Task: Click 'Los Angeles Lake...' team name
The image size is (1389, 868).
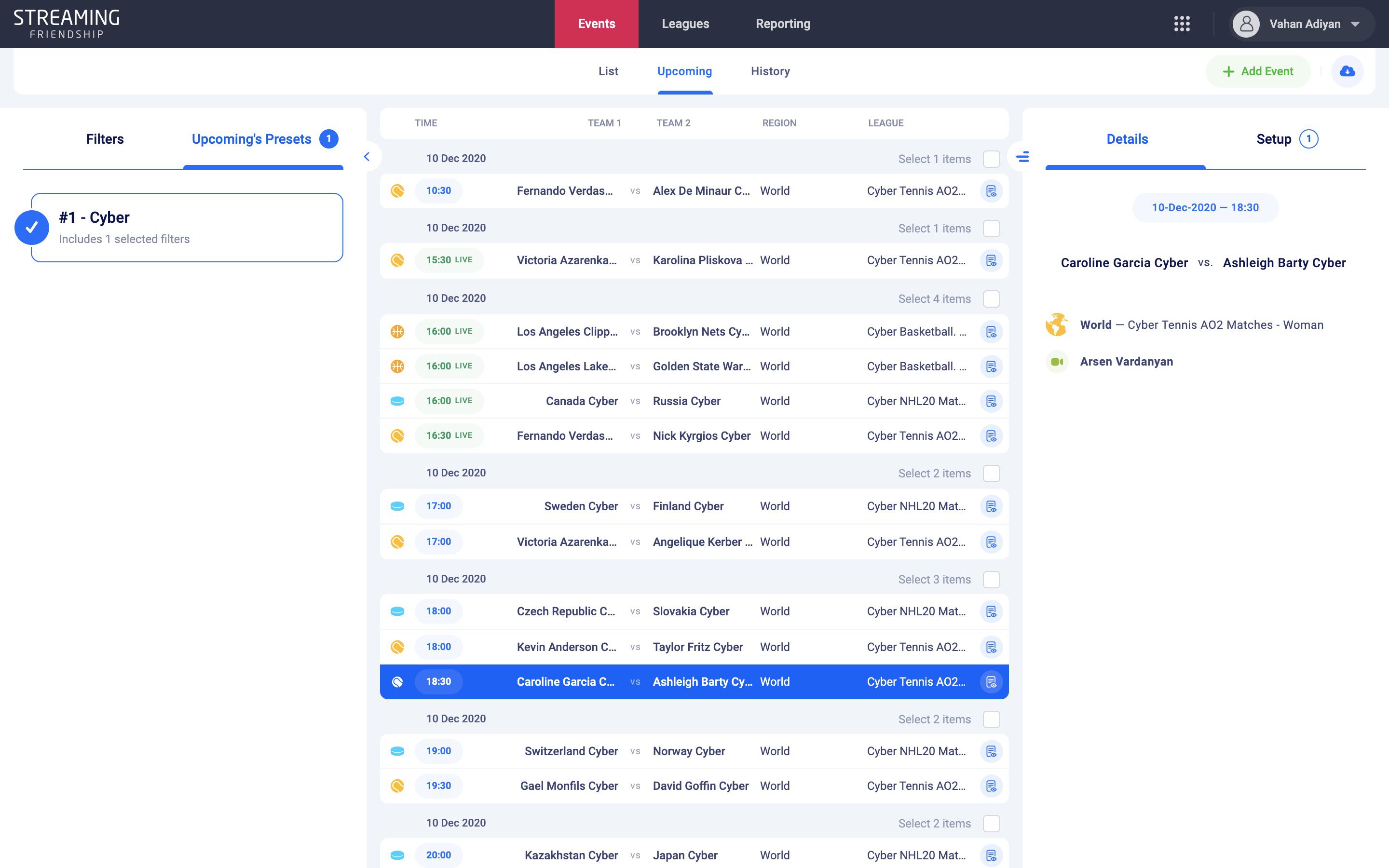Action: pyautogui.click(x=567, y=366)
